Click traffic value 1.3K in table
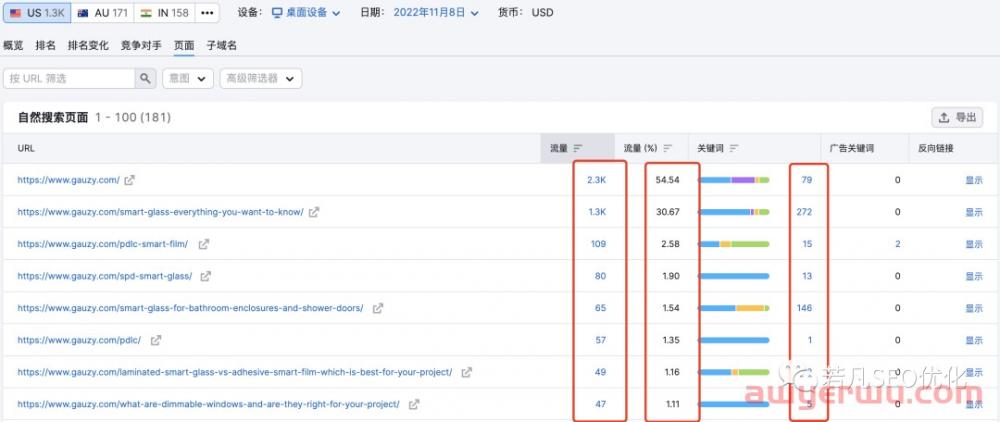 pyautogui.click(x=596, y=212)
